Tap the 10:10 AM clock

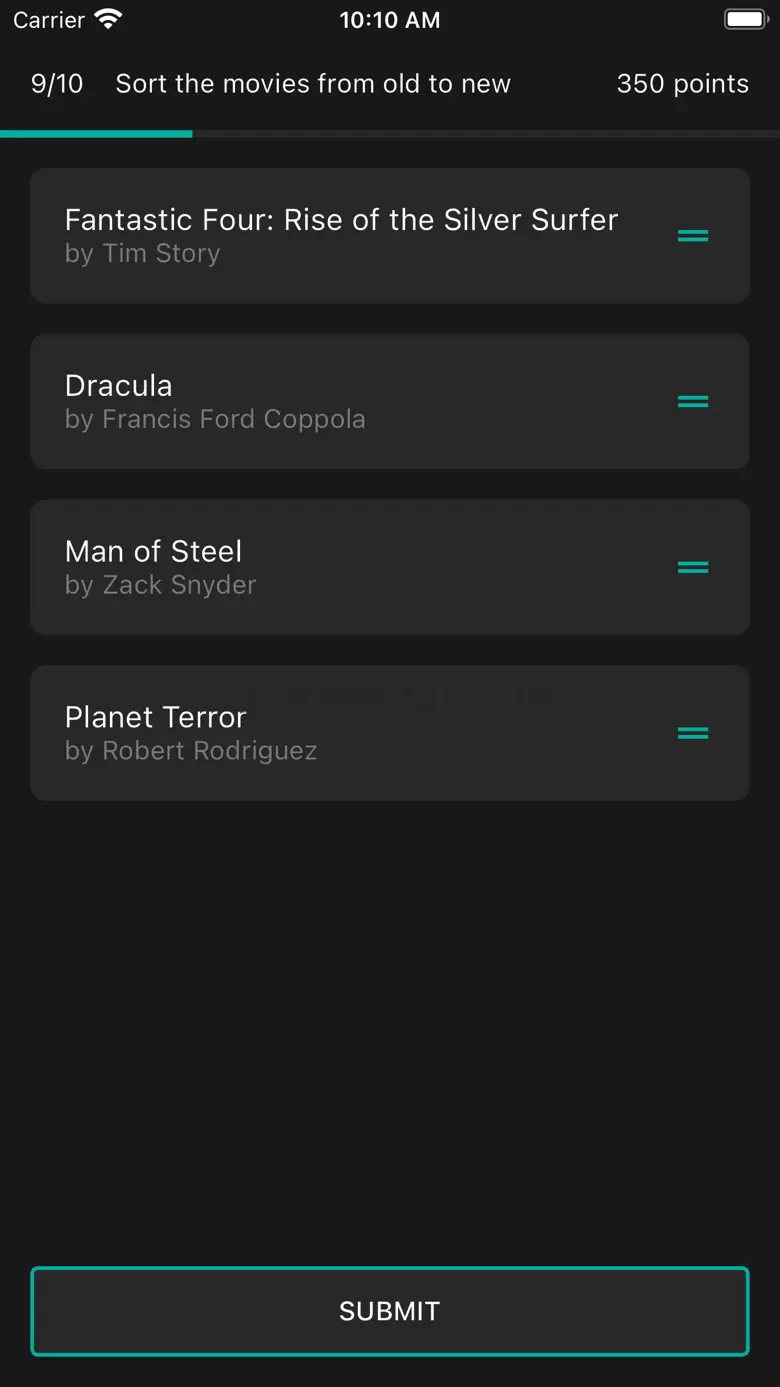389,20
